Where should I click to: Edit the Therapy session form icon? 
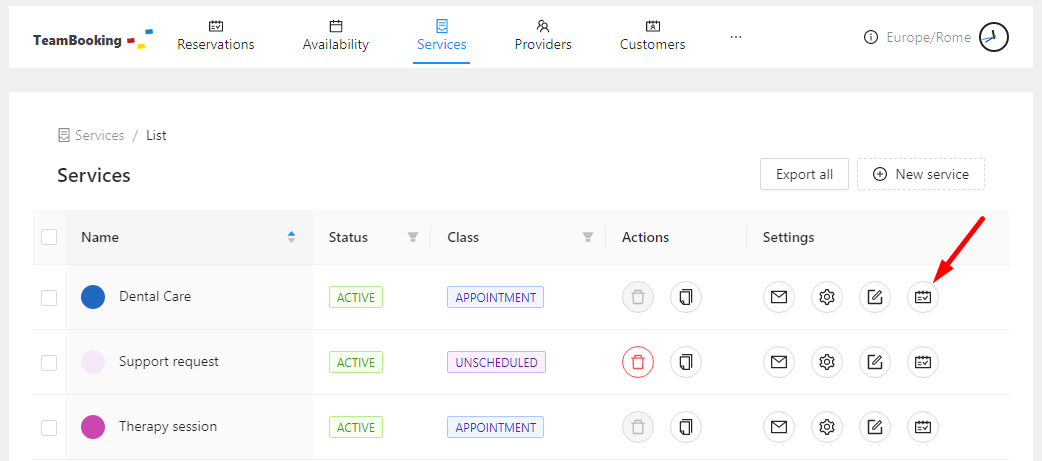[x=875, y=427]
